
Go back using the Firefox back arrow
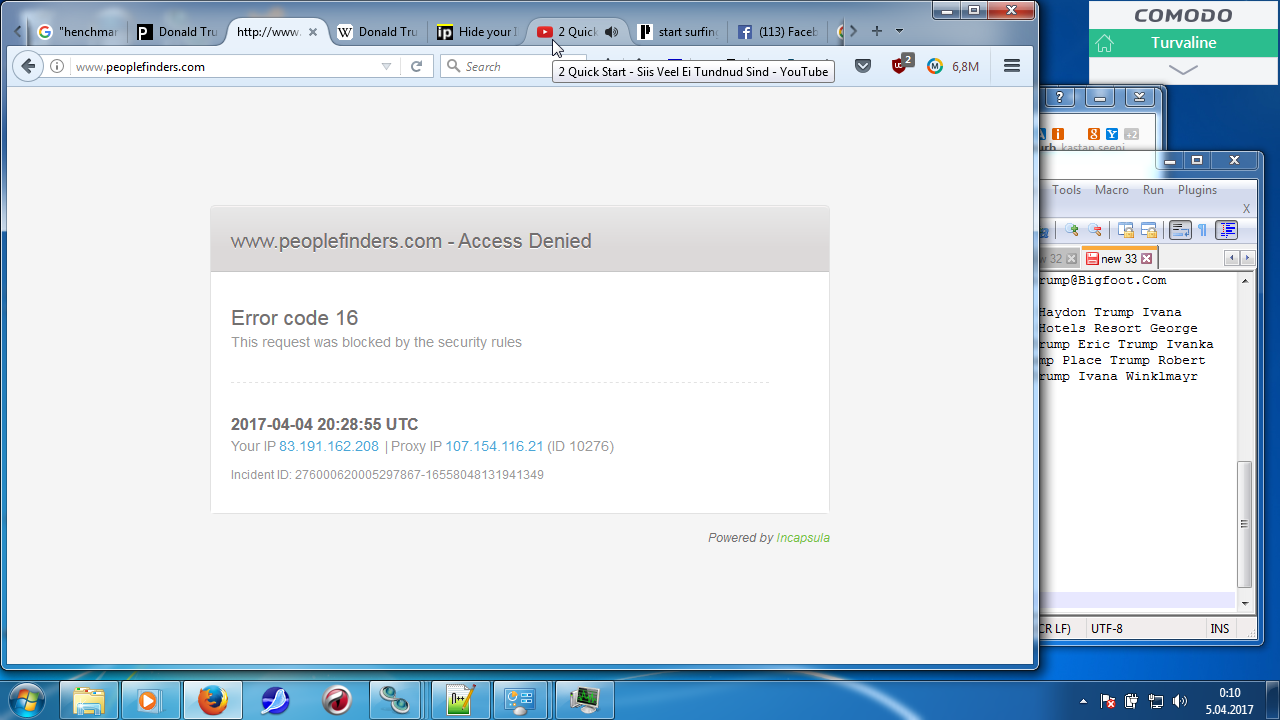(x=28, y=66)
